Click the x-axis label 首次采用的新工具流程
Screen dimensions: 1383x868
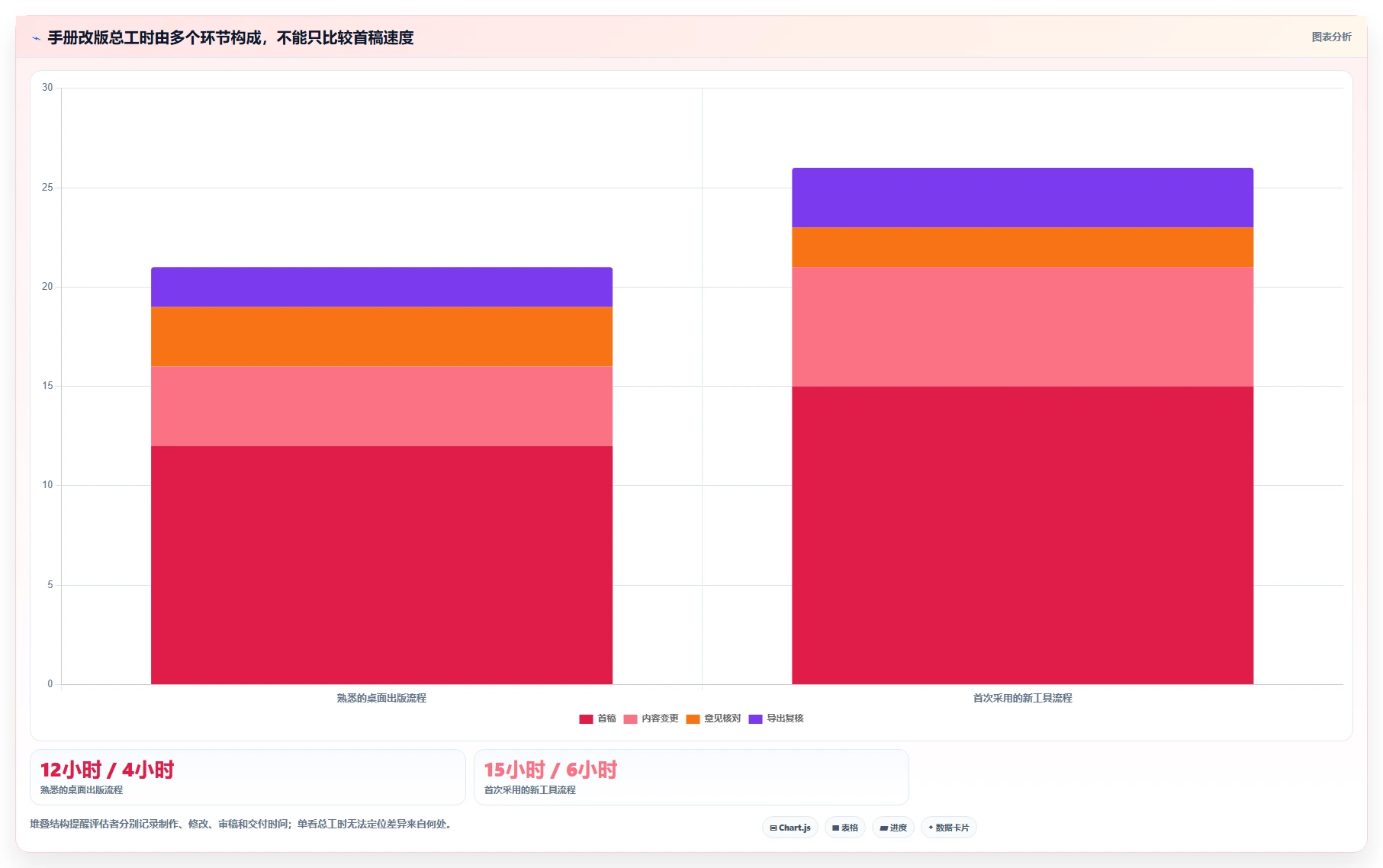click(x=1022, y=698)
